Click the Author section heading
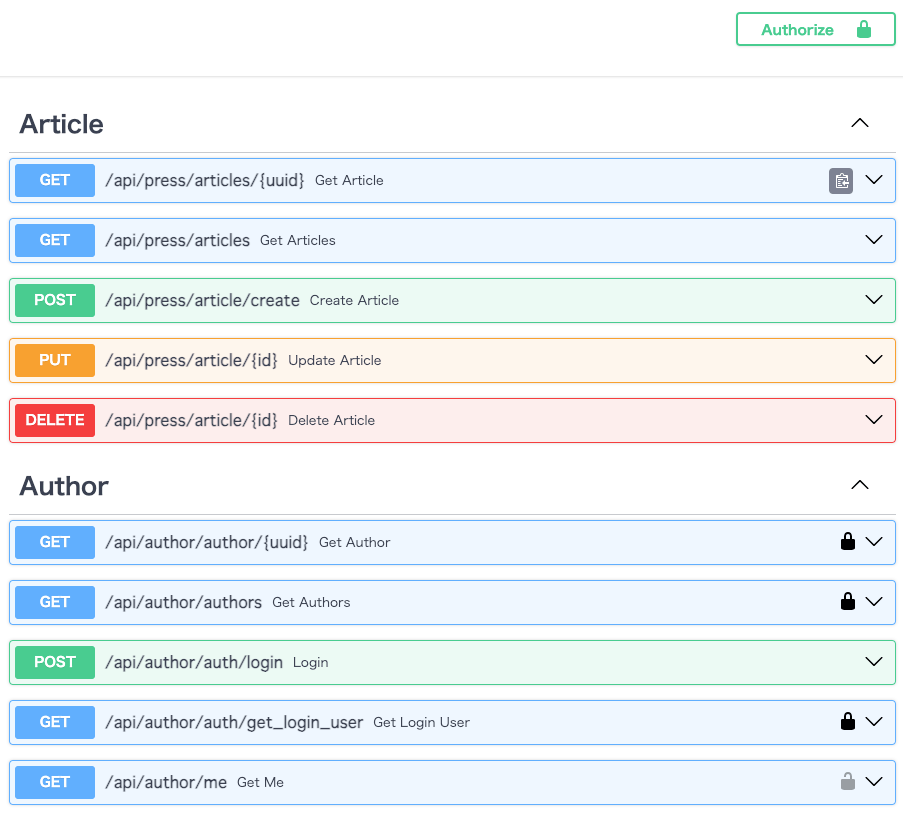 point(64,486)
